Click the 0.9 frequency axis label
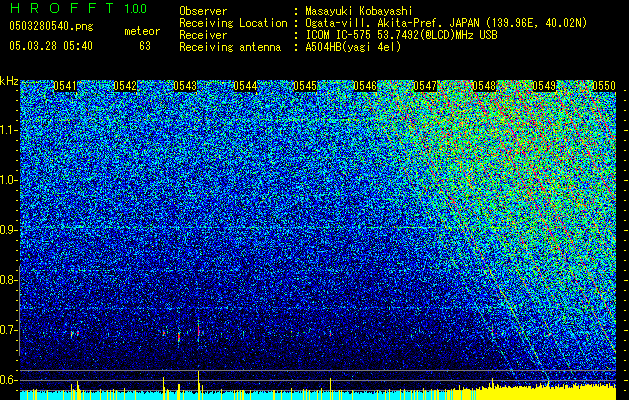Screen dimensions: 629x400 (x=9, y=230)
